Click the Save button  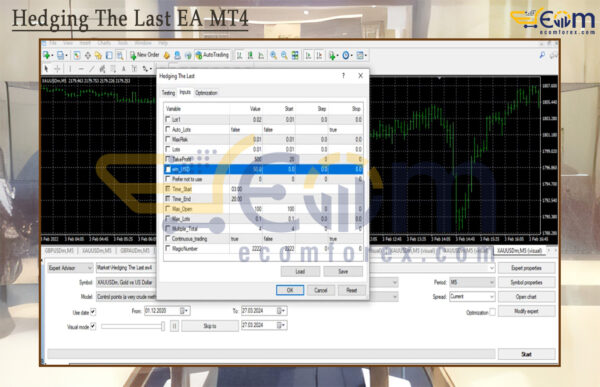coord(343,271)
